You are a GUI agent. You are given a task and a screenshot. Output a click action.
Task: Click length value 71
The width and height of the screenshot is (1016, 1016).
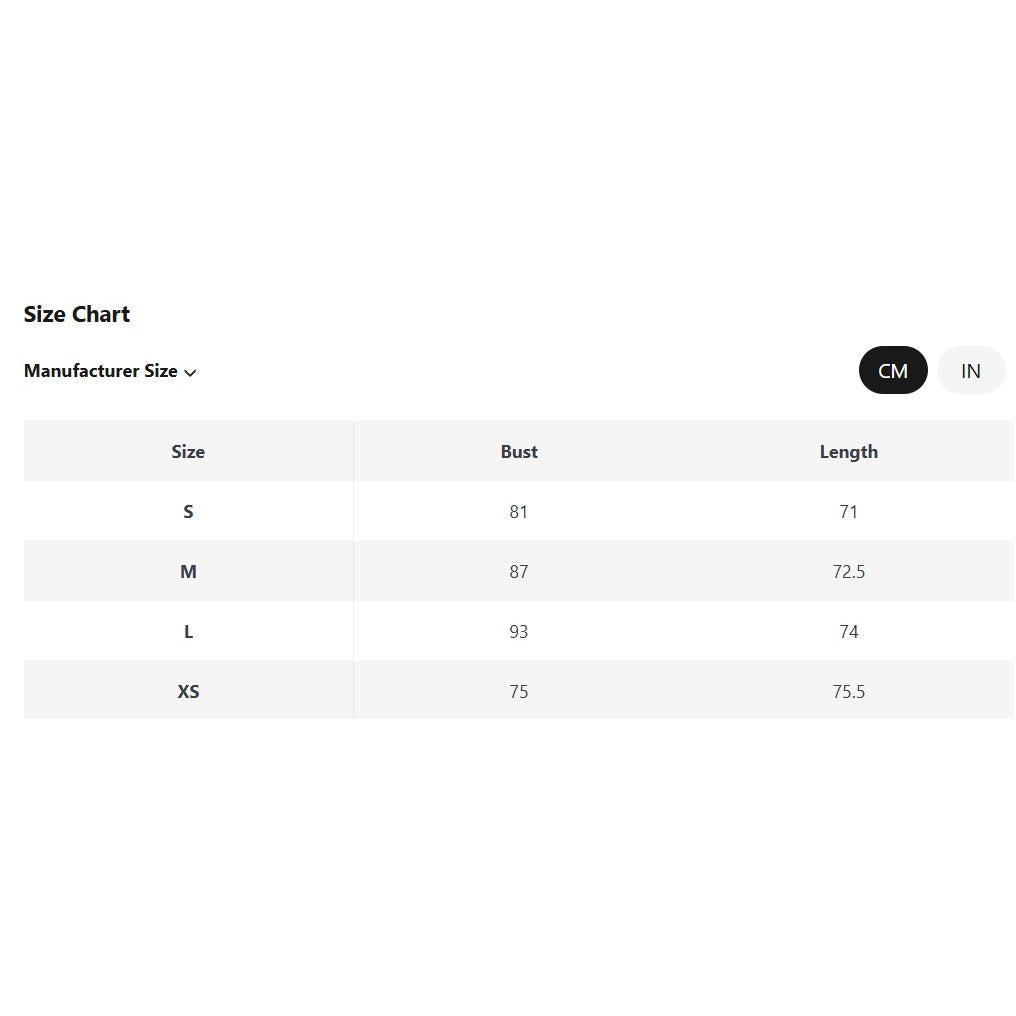pos(848,512)
